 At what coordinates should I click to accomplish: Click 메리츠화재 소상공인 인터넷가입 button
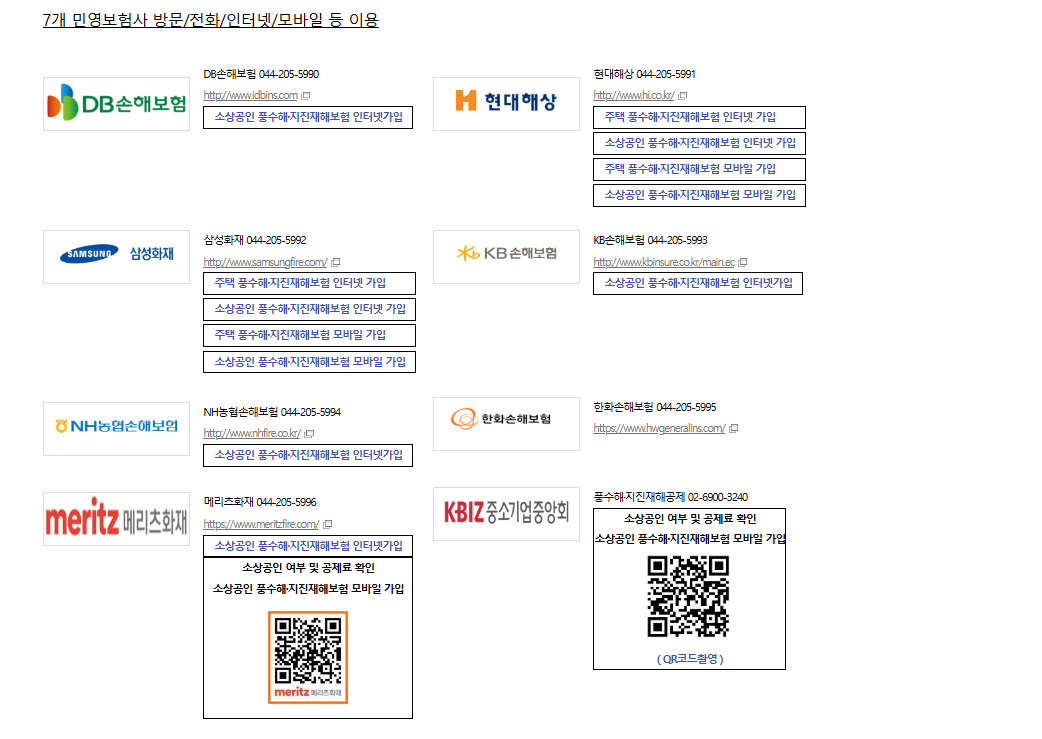coord(308,546)
